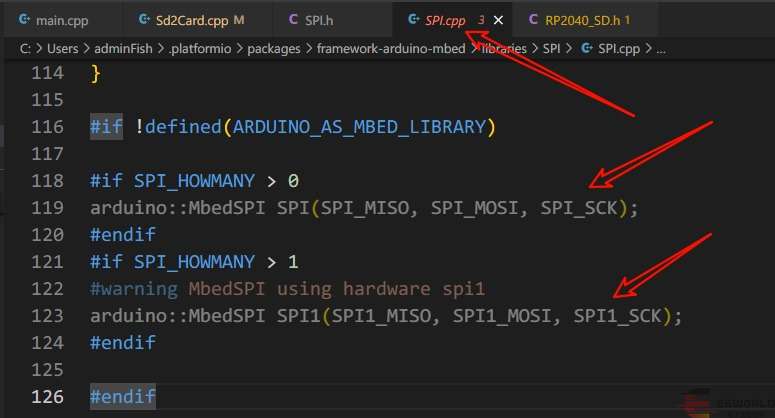Click the C file icon on SPI.h tab
The width and height of the screenshot is (775, 418).
(292, 19)
